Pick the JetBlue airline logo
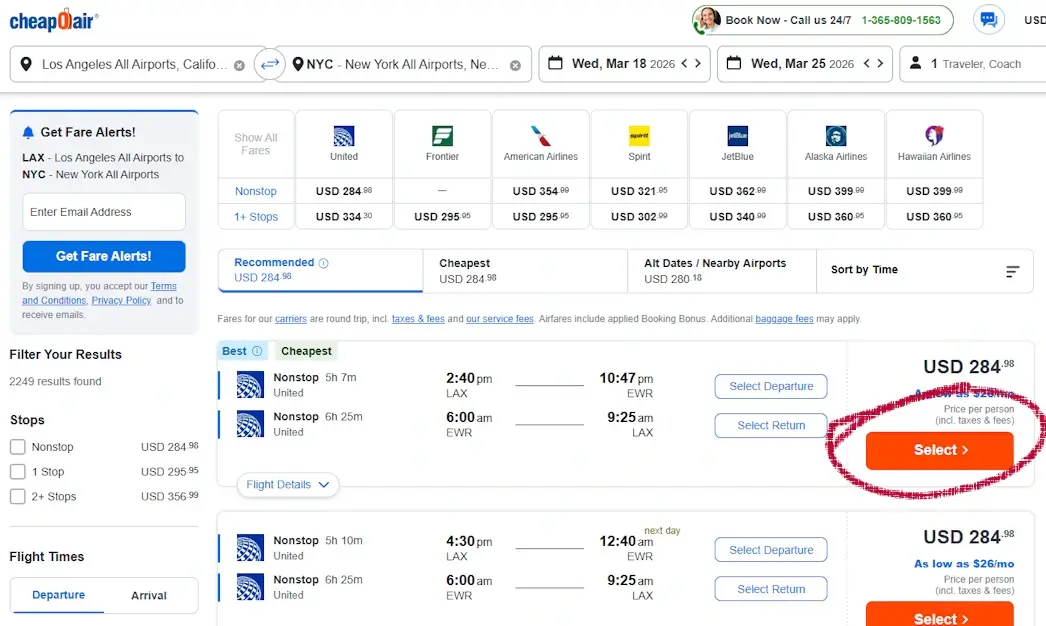The image size is (1046, 626). point(737,136)
